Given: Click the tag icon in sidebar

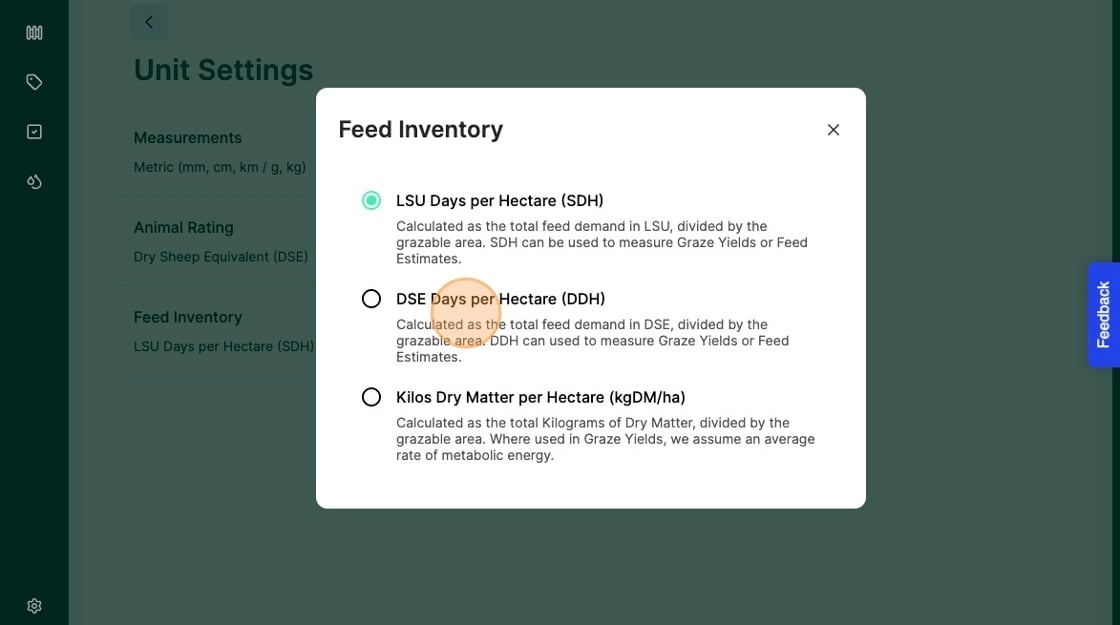Looking at the screenshot, I should pyautogui.click(x=34, y=82).
